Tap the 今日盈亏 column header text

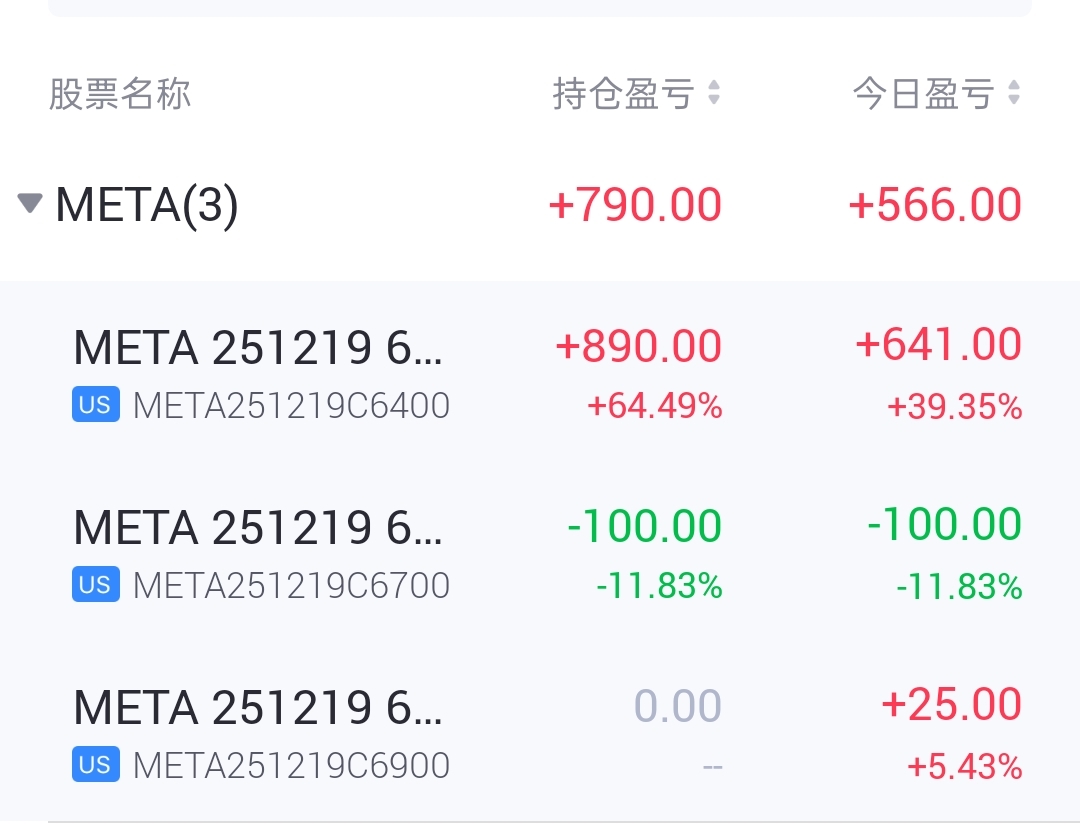923,94
